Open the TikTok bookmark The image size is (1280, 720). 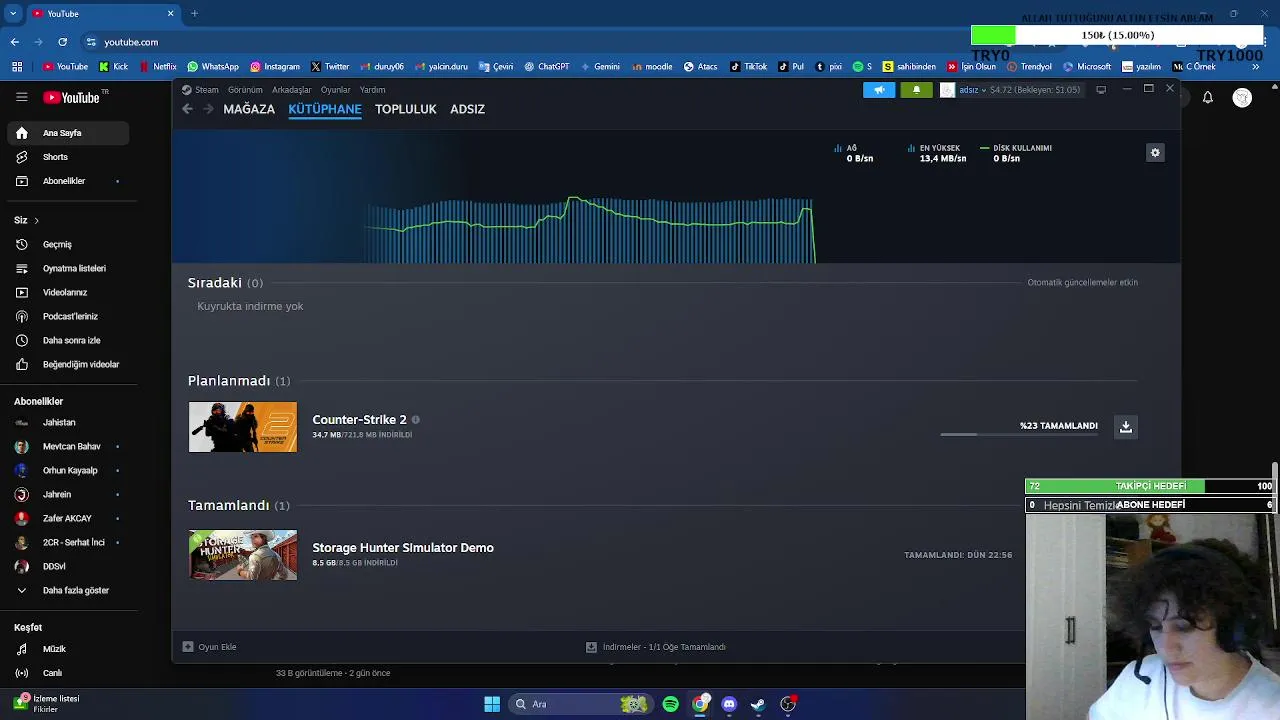749,67
